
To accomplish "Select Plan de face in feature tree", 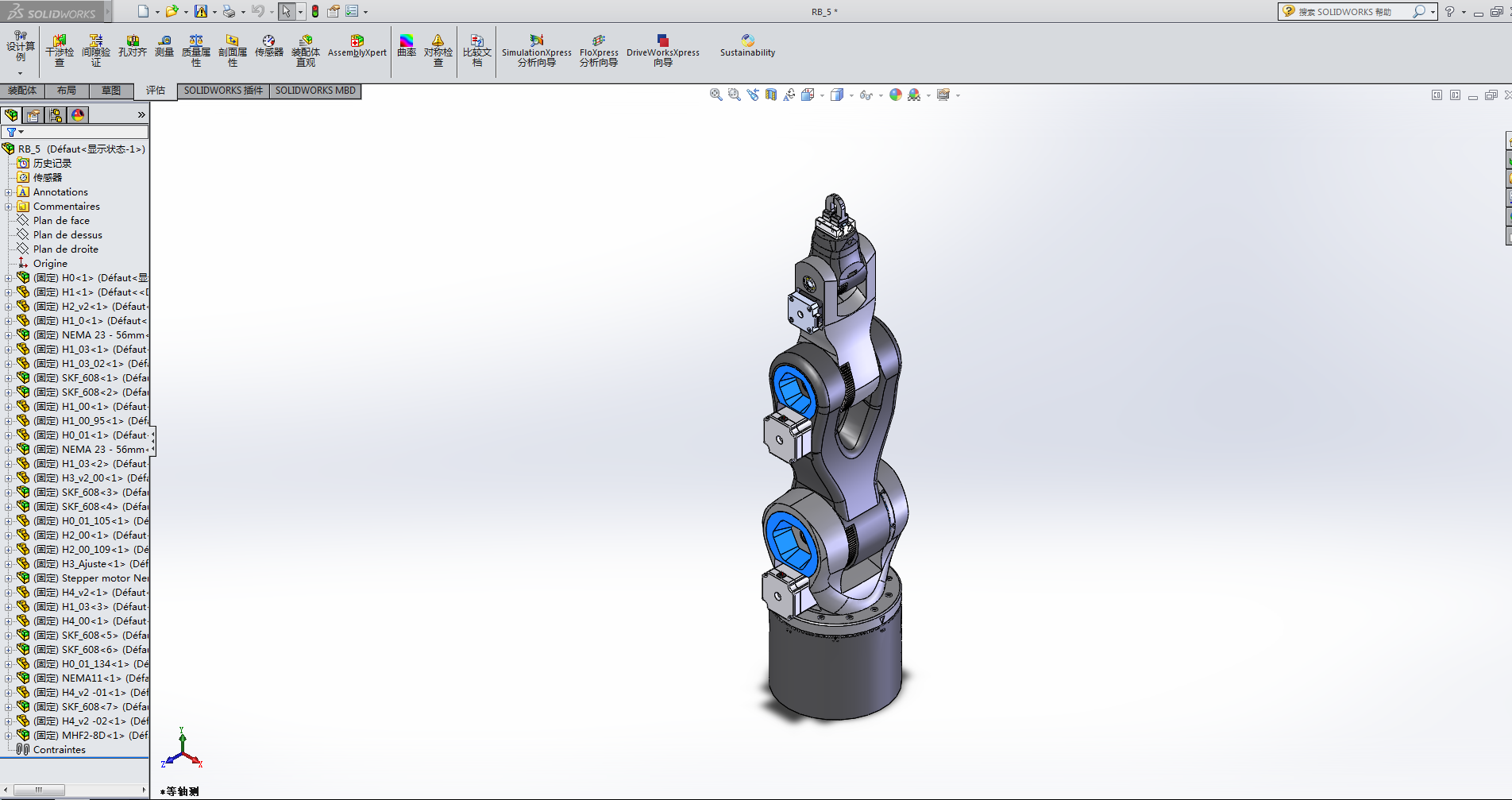I will click(x=61, y=221).
